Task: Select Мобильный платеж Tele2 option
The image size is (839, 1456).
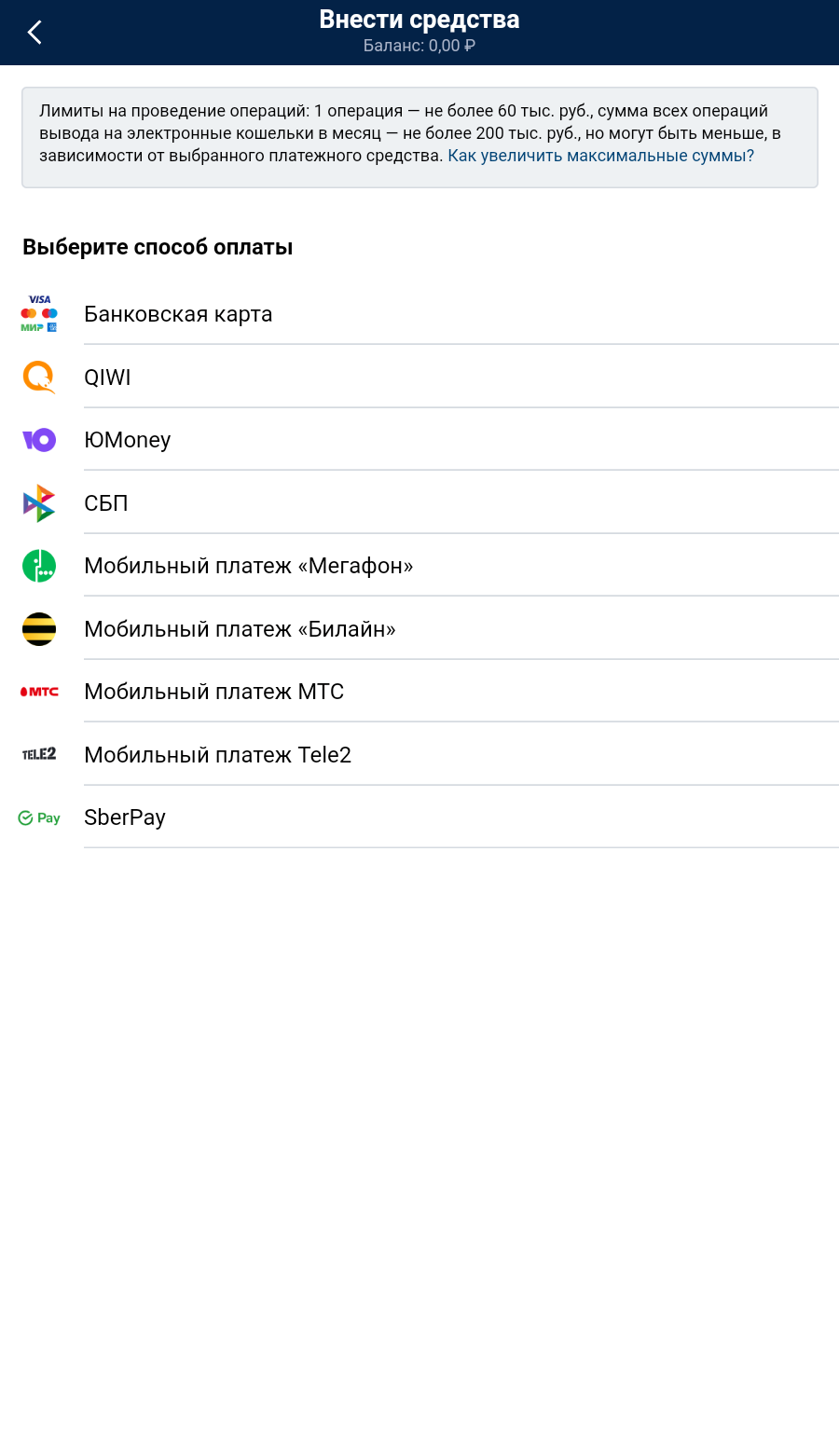Action: [217, 755]
